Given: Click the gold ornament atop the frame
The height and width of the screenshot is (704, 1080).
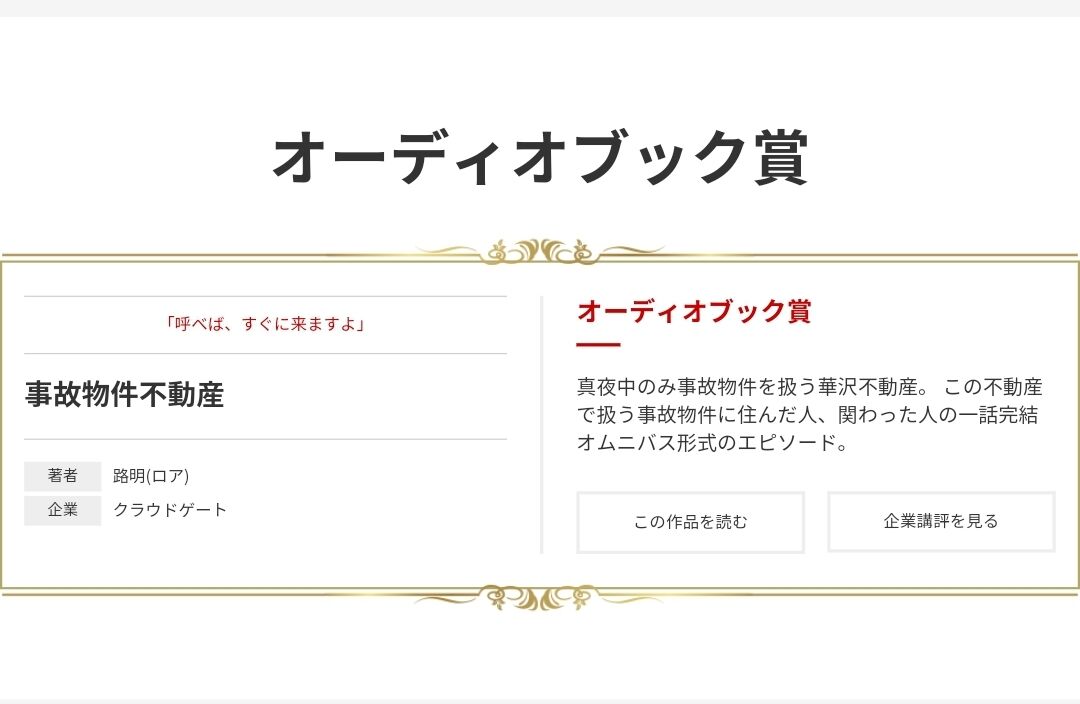Looking at the screenshot, I should tap(541, 251).
